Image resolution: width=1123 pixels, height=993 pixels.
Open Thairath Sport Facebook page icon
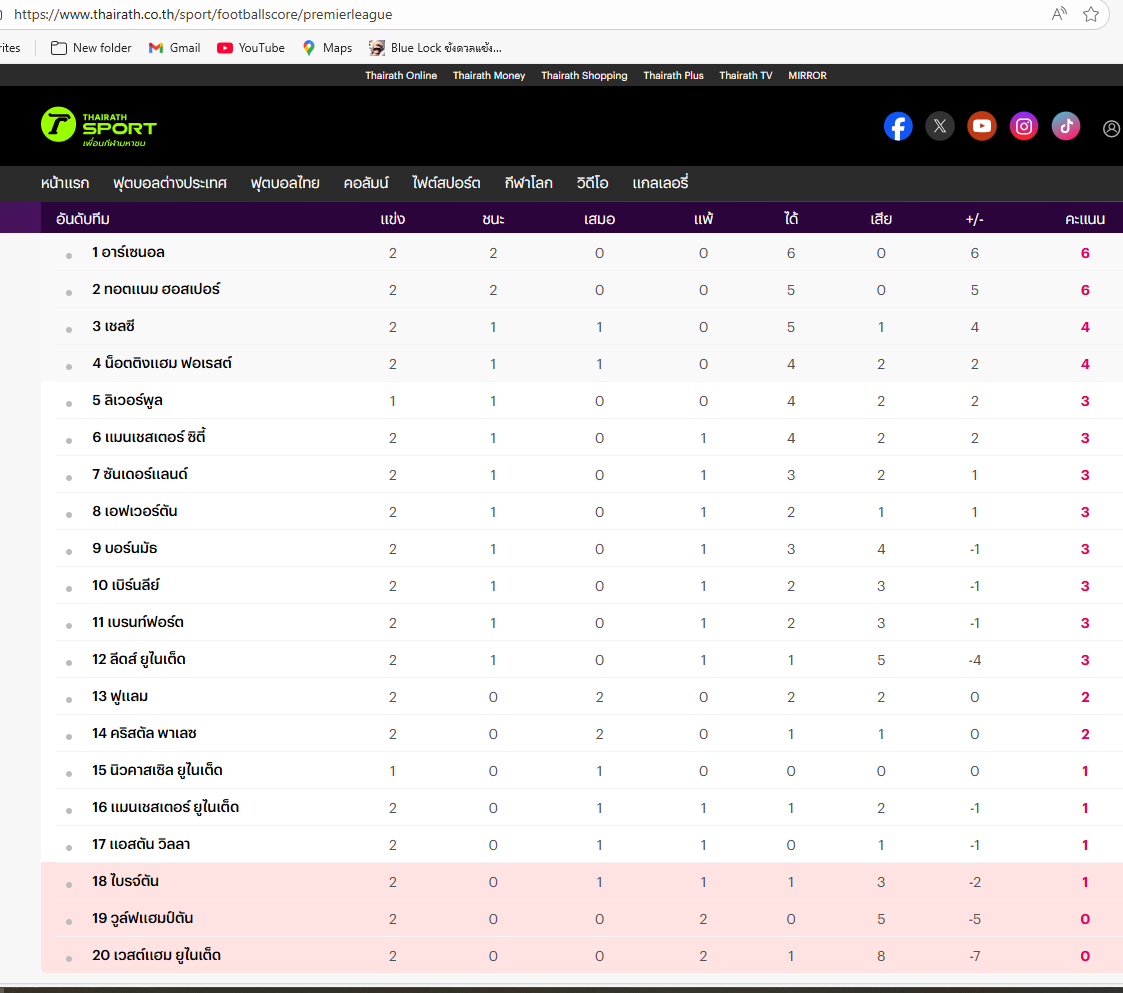point(898,127)
